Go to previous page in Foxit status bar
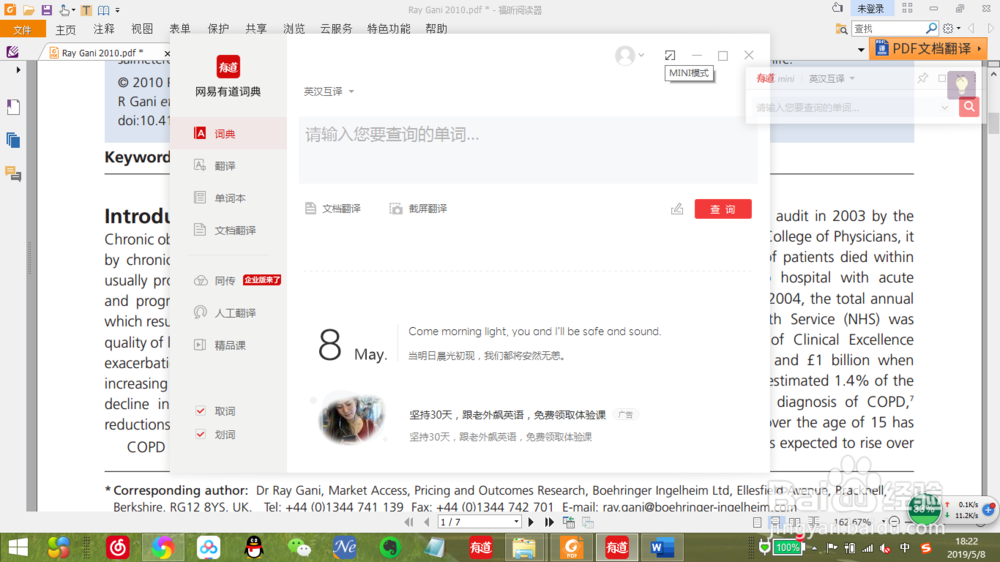 [427, 522]
